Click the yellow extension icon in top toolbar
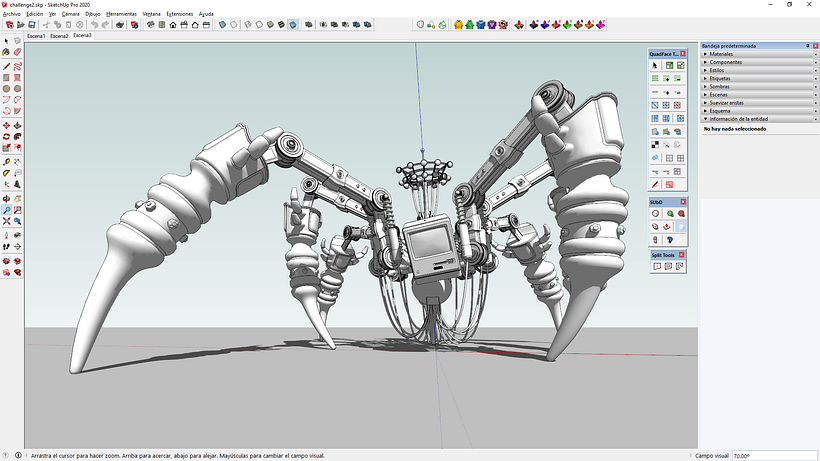 point(459,25)
